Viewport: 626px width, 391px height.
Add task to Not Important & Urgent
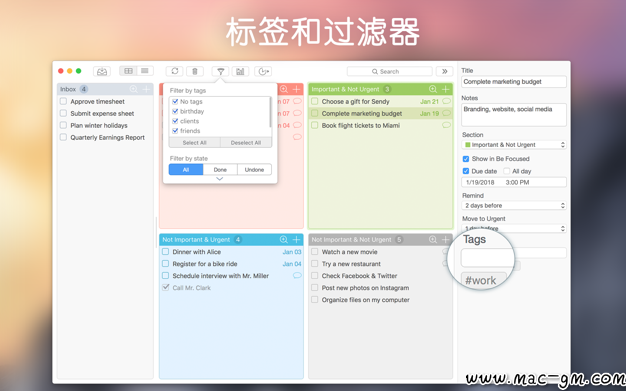296,240
